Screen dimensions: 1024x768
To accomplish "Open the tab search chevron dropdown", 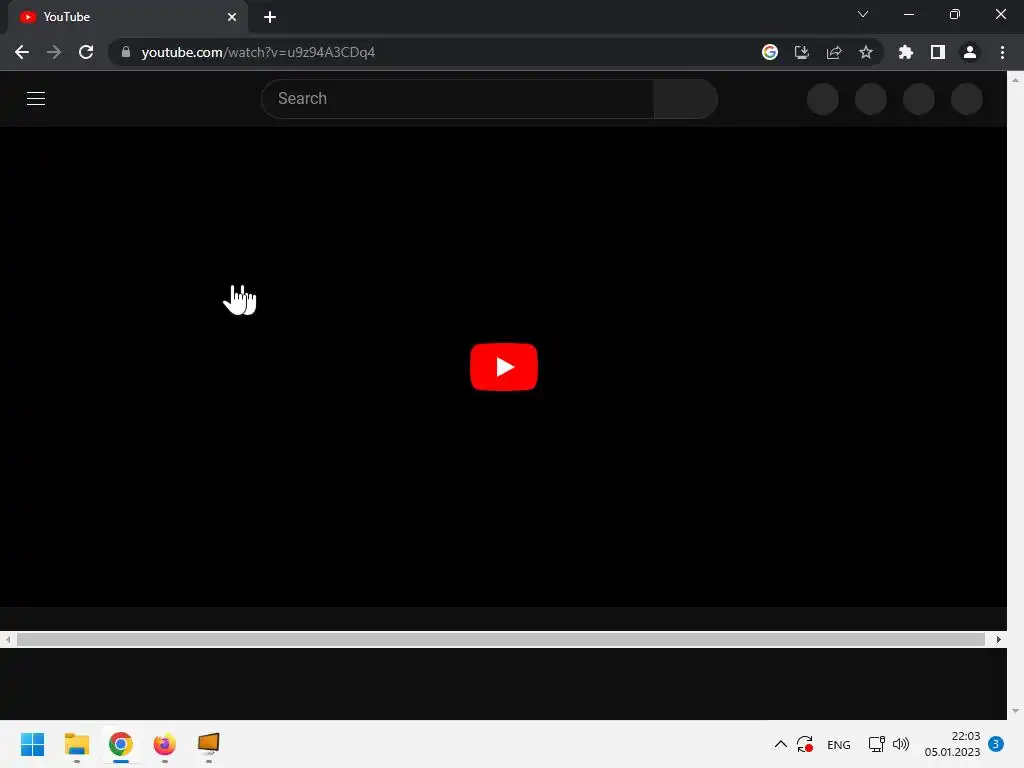I will 863,14.
